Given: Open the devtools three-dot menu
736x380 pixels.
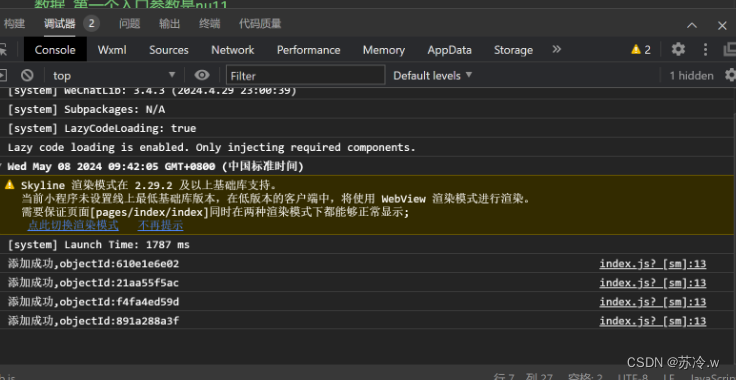Looking at the screenshot, I should pyautogui.click(x=705, y=49).
